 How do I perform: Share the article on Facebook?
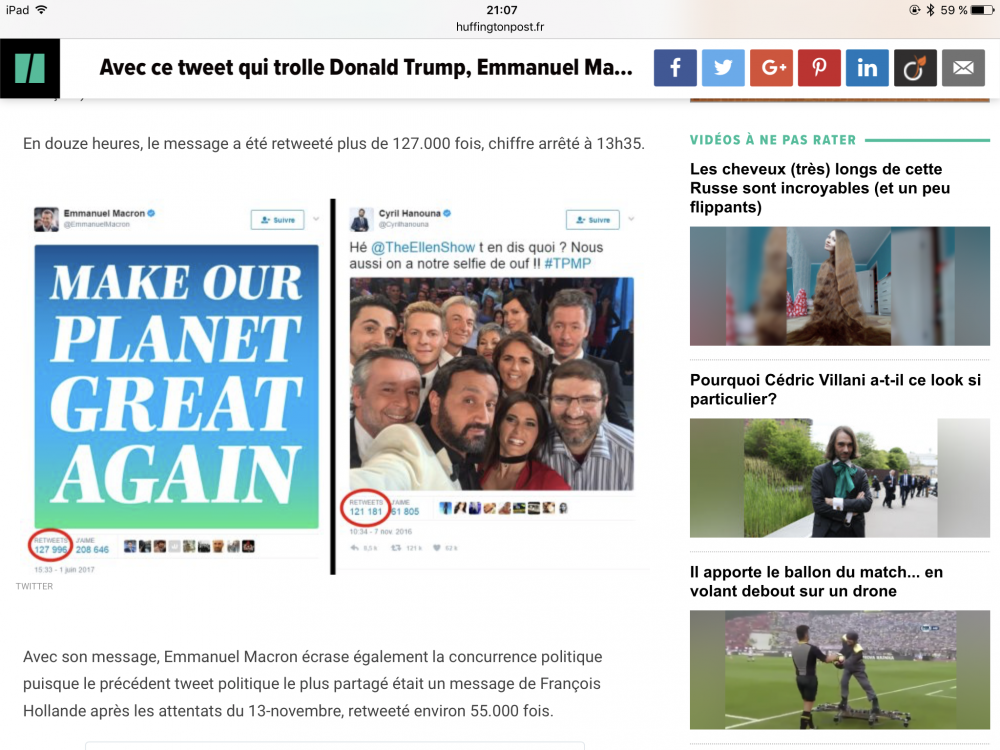pos(675,68)
